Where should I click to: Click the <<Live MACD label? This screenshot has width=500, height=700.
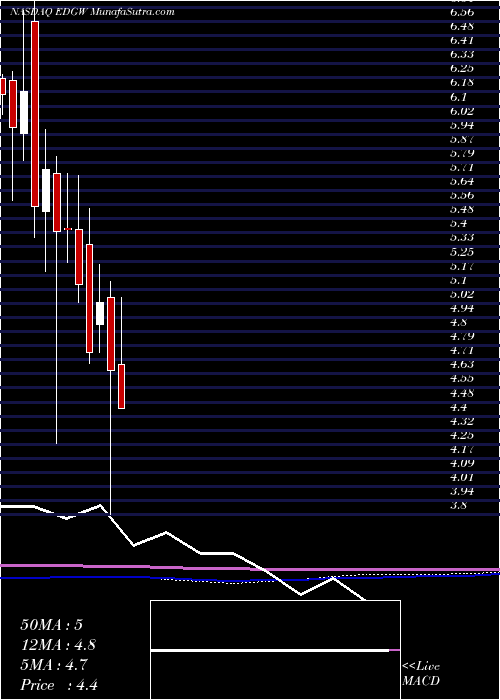(421, 673)
